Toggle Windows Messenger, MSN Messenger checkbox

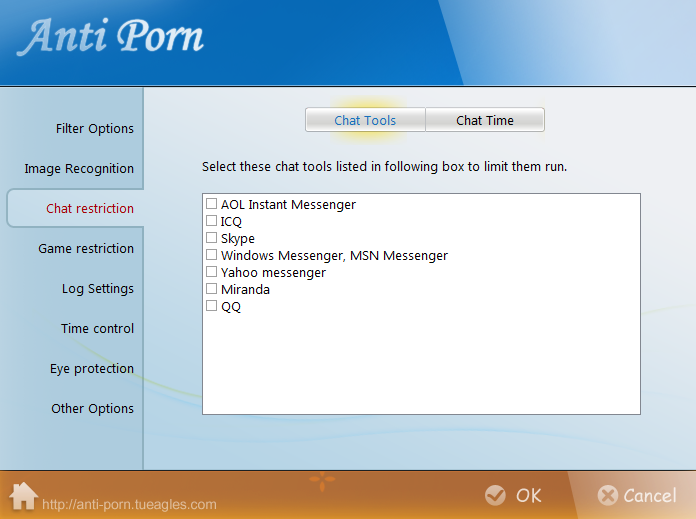coord(211,255)
